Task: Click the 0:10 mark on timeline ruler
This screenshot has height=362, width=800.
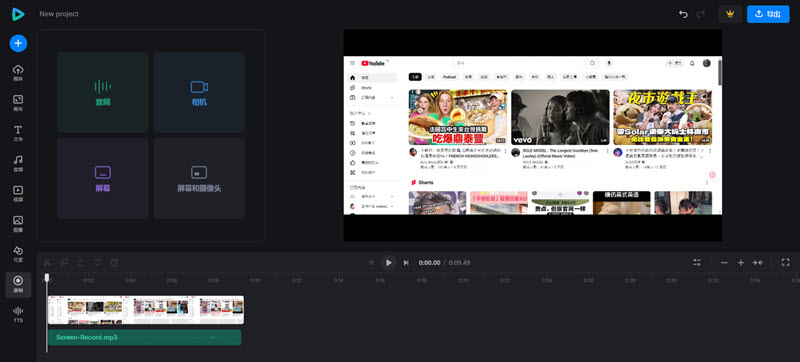Action: coord(255,280)
